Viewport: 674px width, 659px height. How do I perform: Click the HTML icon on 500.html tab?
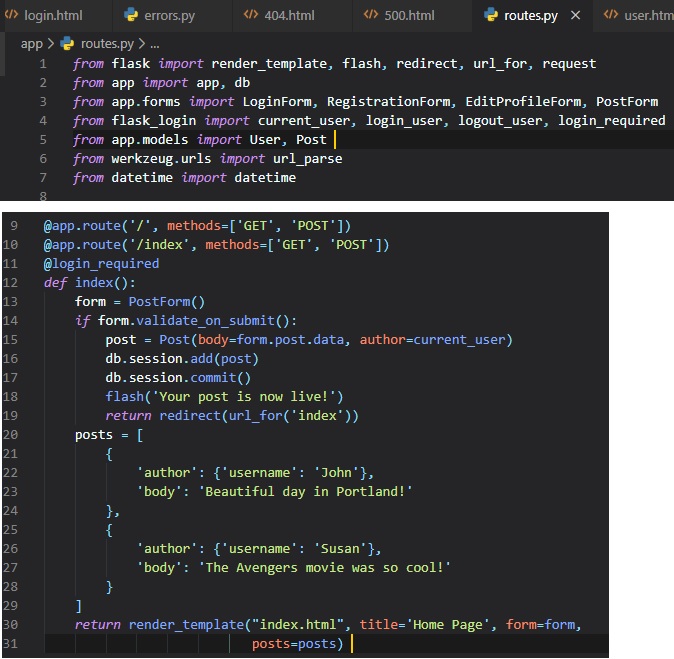click(371, 16)
